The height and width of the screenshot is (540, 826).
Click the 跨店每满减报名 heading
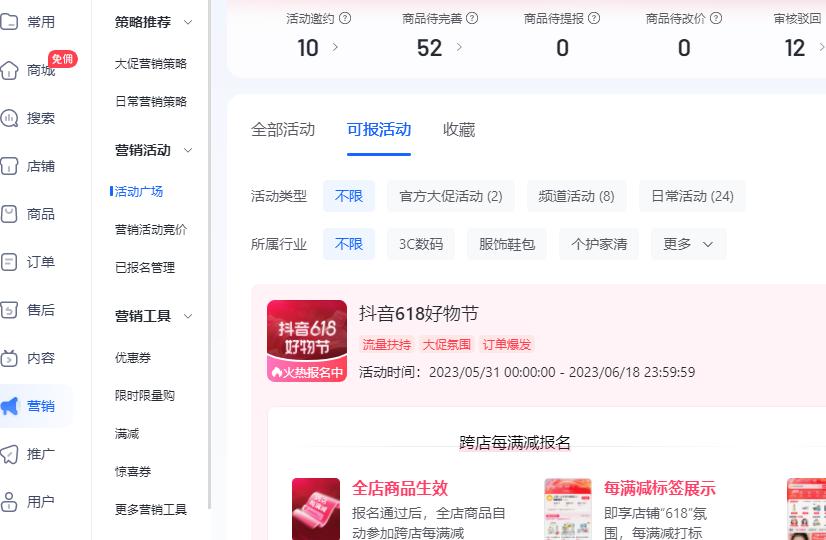coord(515,443)
